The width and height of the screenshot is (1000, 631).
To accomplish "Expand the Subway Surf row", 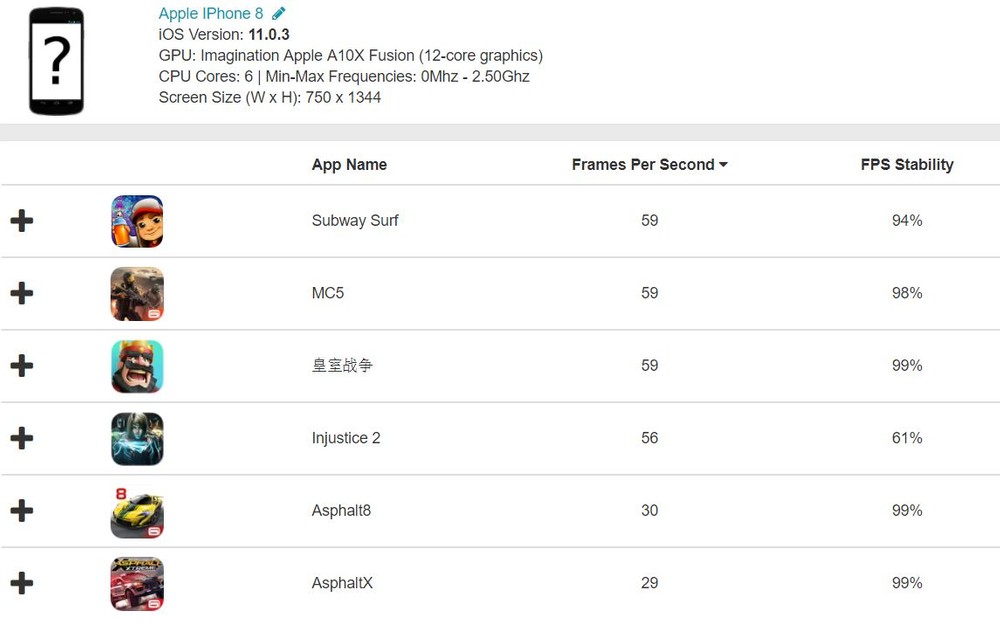I will [21, 221].
